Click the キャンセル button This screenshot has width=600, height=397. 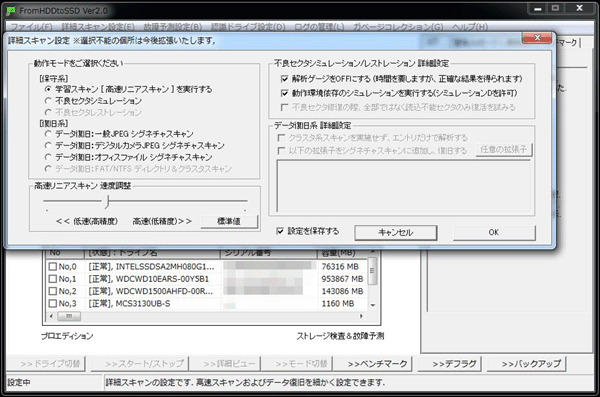(396, 232)
